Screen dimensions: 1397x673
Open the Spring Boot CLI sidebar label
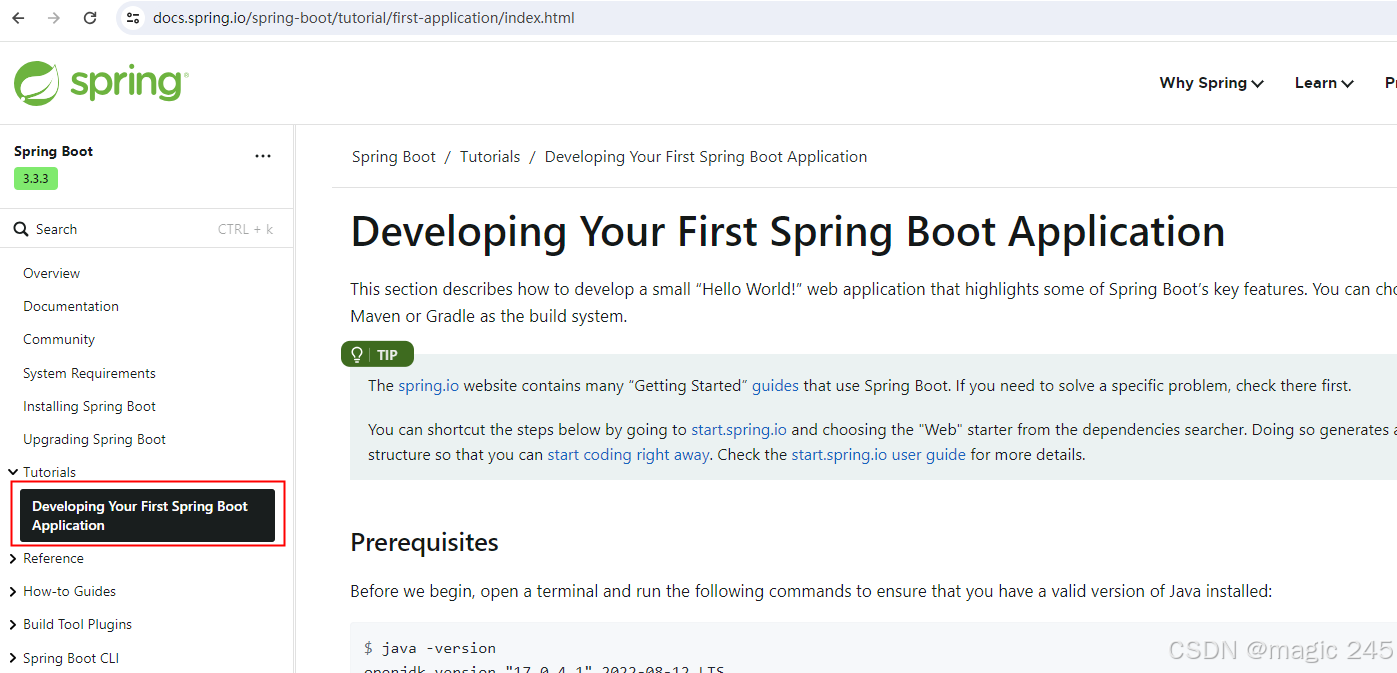pyautogui.click(x=71, y=658)
